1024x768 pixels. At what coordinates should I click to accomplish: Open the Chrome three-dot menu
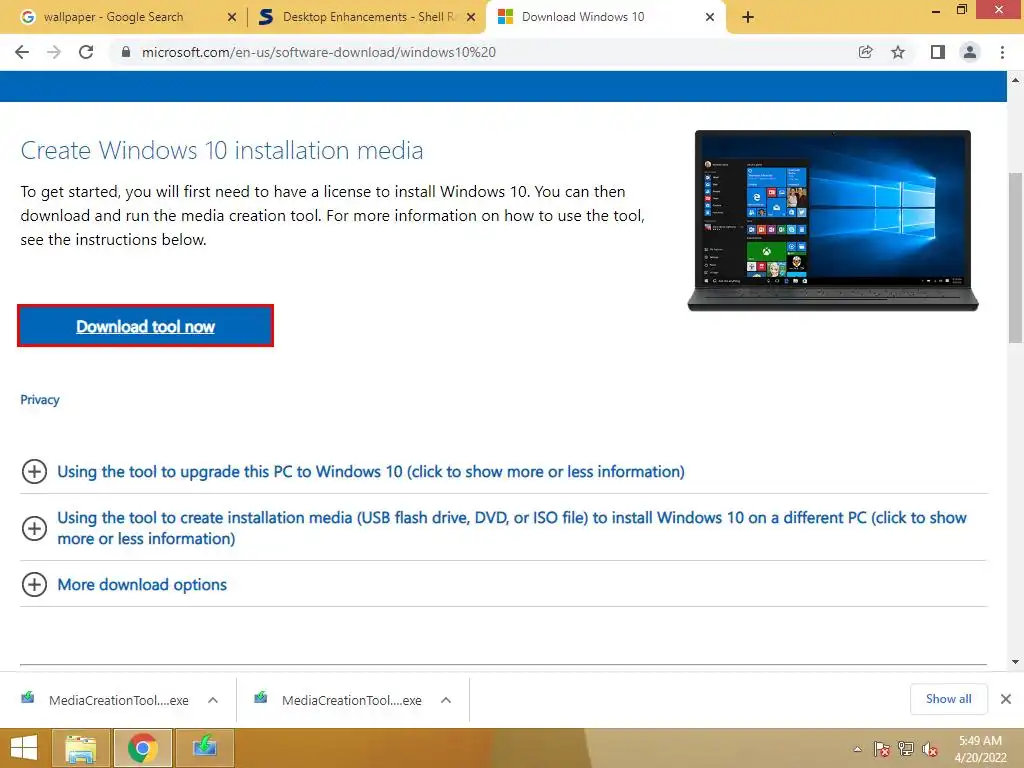coord(1002,52)
